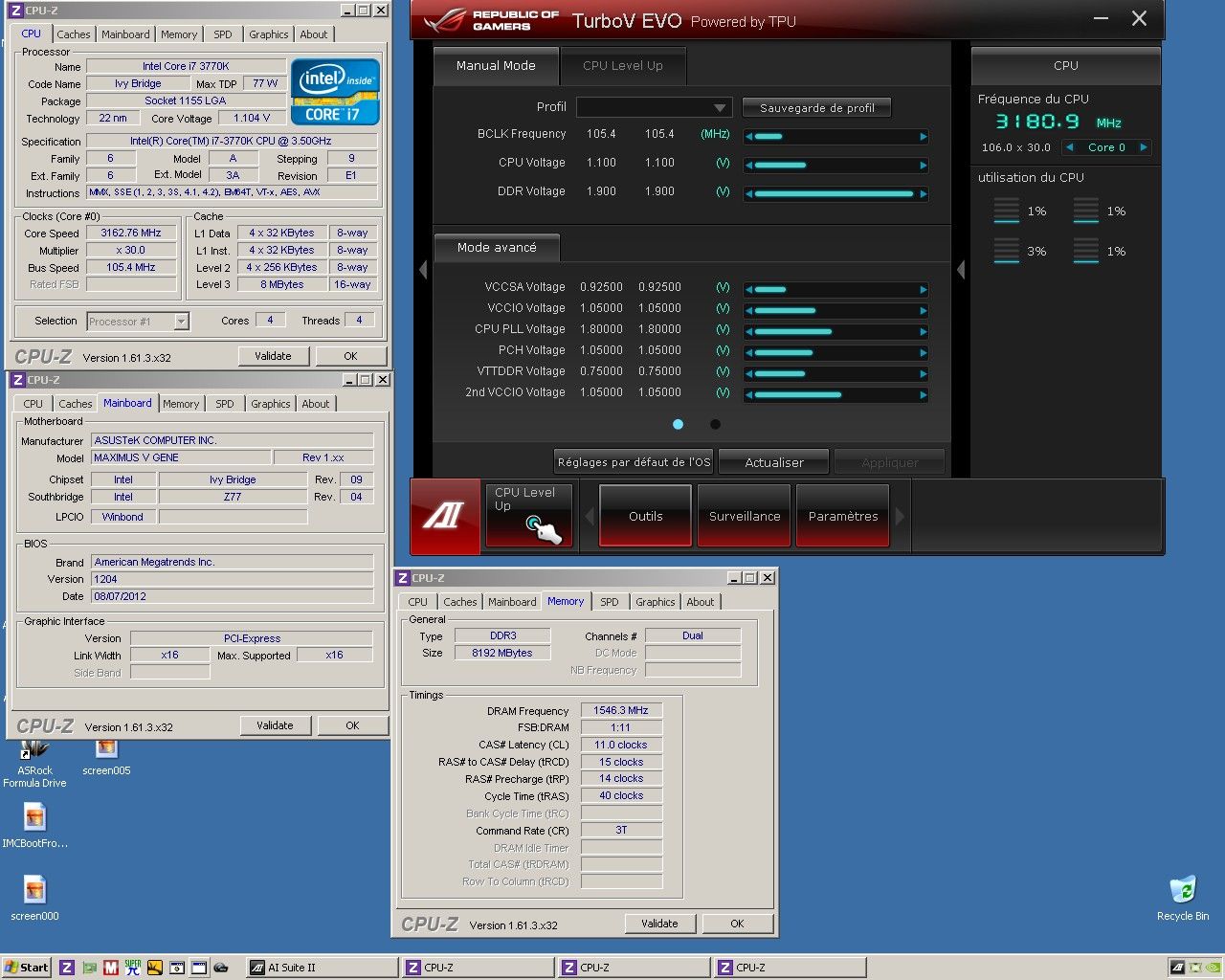Screen dimensions: 1225x980
Task: Switch to next core with right arrow
Action: (1143, 147)
